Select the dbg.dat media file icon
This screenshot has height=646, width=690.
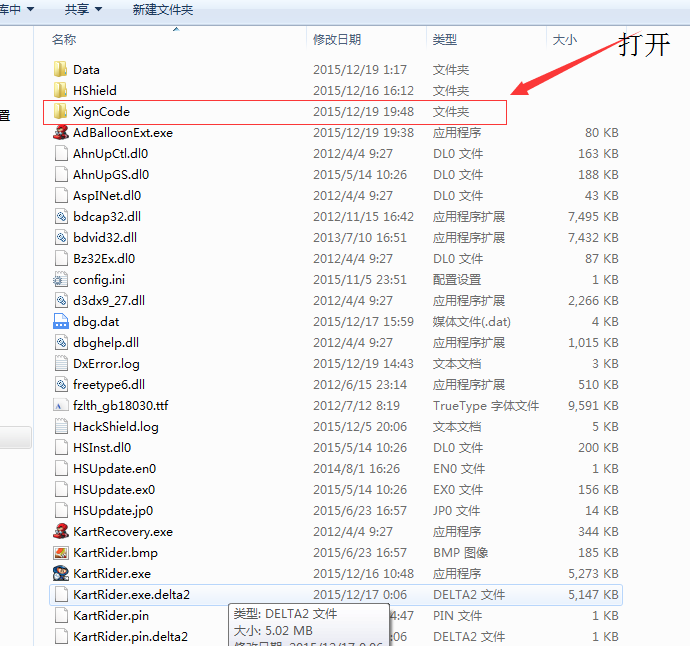(61, 321)
